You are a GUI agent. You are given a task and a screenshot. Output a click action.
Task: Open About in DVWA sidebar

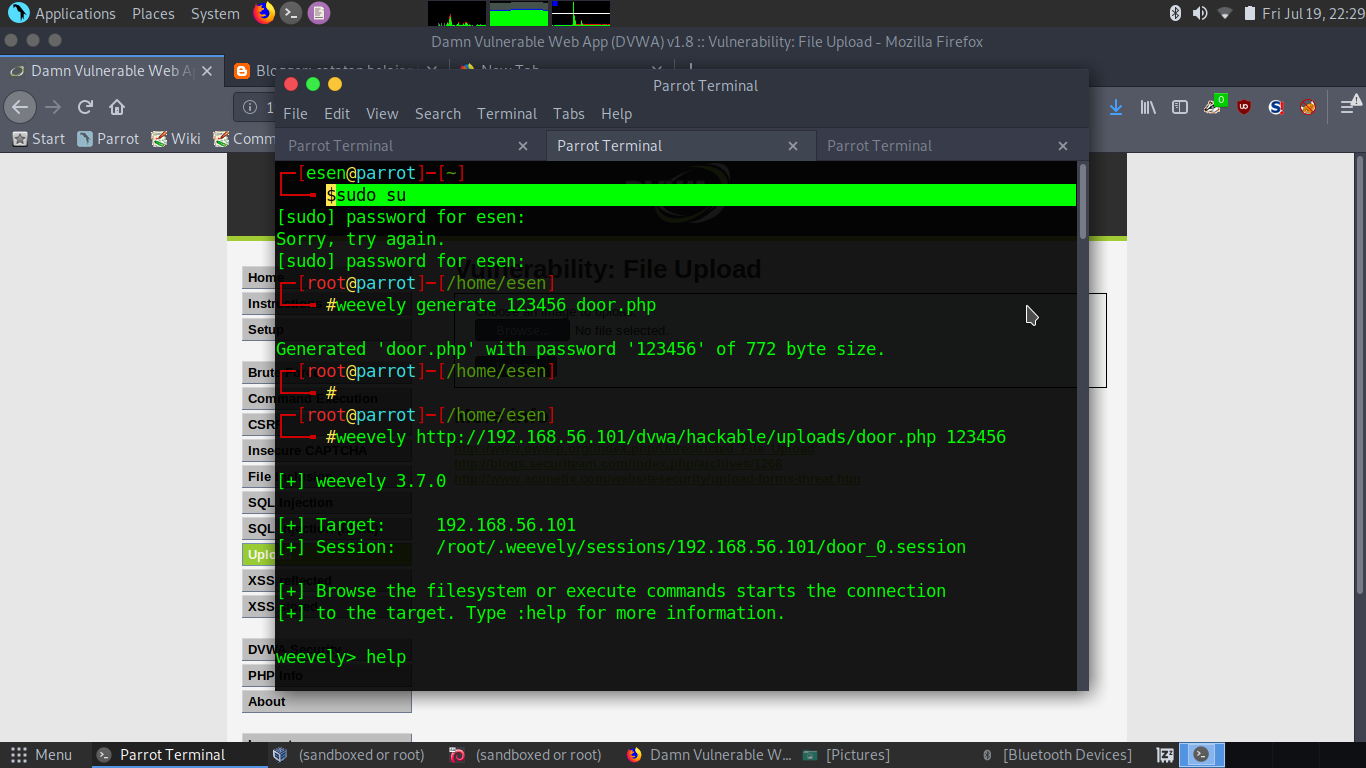pyautogui.click(x=326, y=702)
